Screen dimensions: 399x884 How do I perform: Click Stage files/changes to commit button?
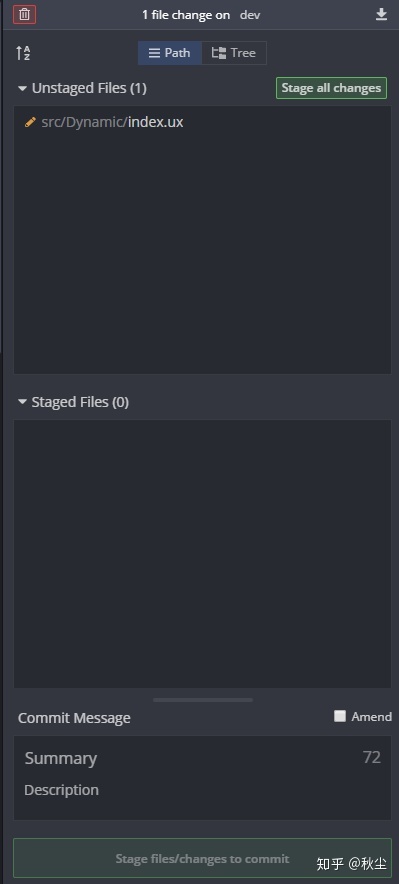point(202,859)
